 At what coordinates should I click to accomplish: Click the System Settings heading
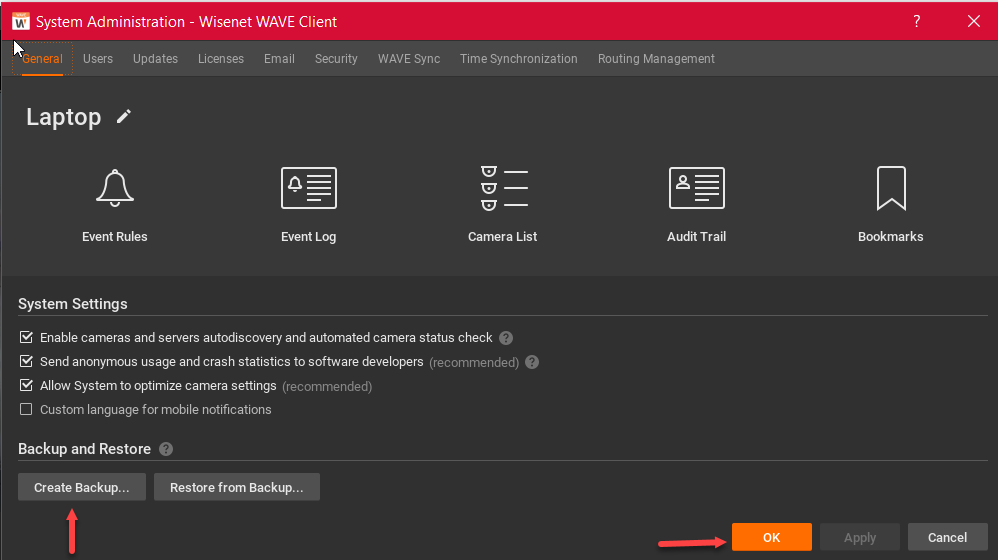(73, 304)
